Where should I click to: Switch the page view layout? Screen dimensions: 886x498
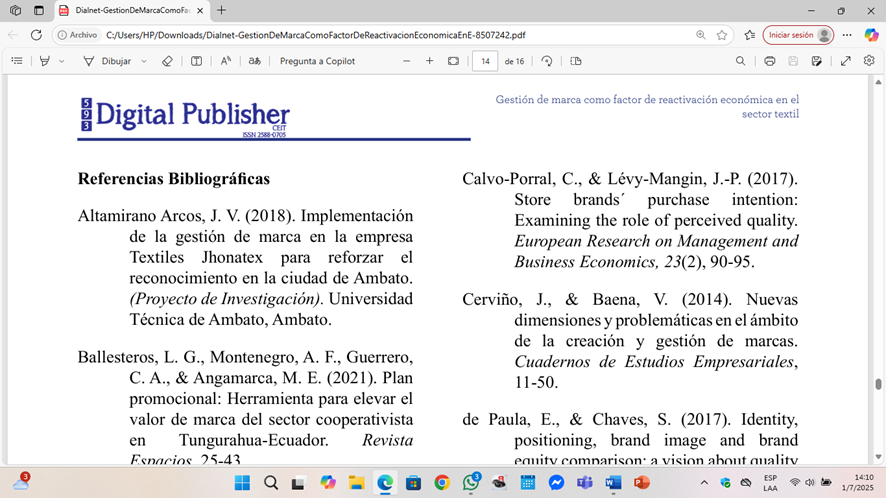coord(576,61)
